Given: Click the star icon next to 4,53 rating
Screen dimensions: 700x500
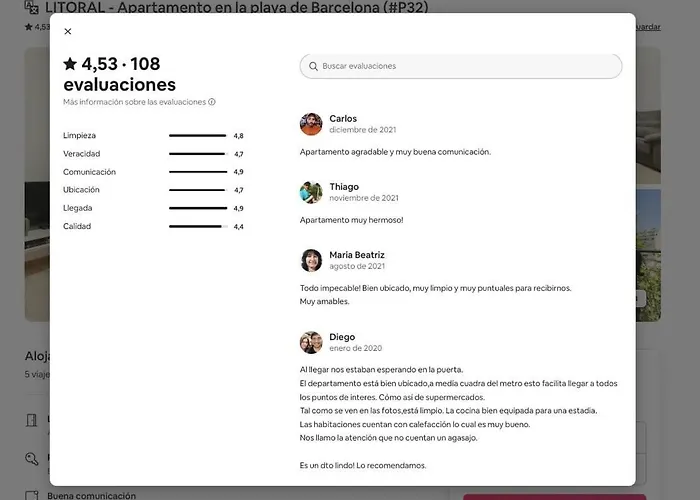Looking at the screenshot, I should [x=70, y=64].
